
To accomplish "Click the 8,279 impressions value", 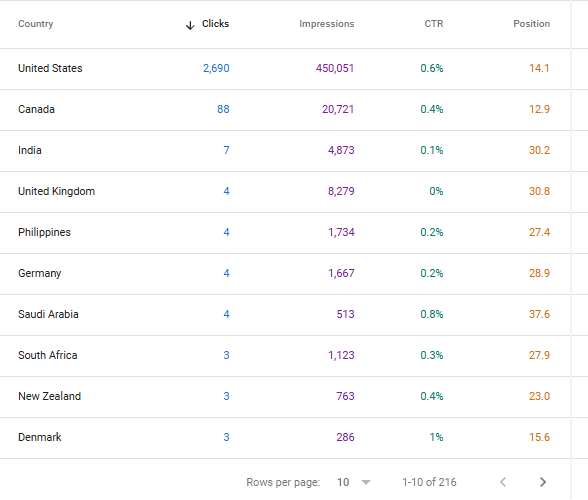I will [341, 191].
